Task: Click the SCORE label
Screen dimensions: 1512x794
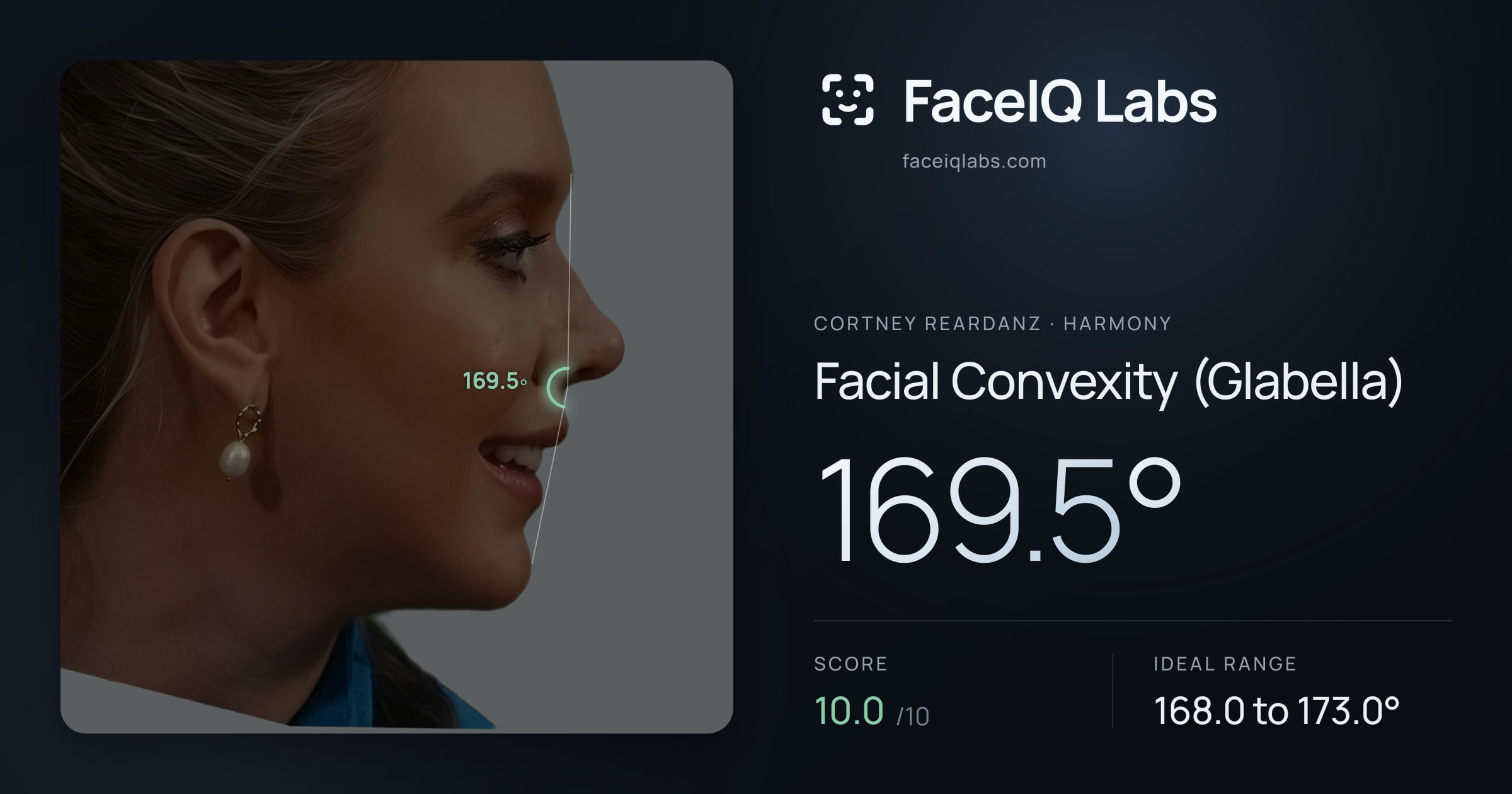Action: click(850, 664)
